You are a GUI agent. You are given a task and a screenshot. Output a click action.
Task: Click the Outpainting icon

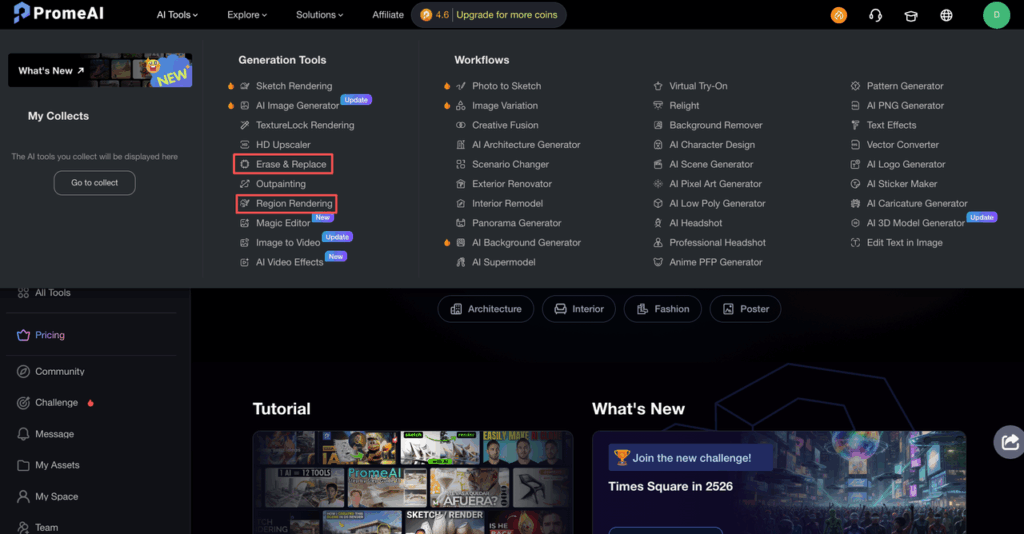245,183
